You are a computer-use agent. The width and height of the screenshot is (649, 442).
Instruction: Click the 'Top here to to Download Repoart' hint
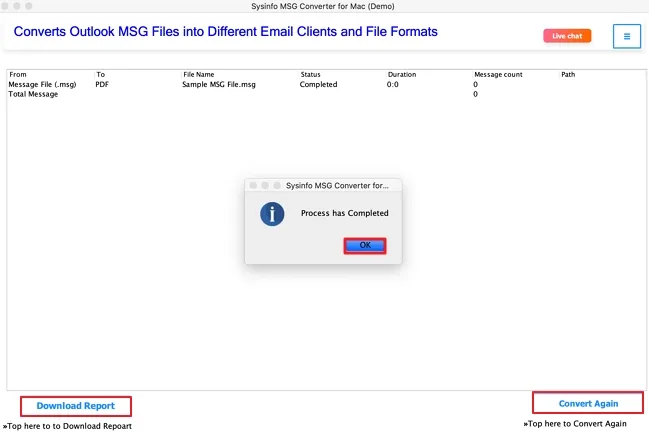67,426
